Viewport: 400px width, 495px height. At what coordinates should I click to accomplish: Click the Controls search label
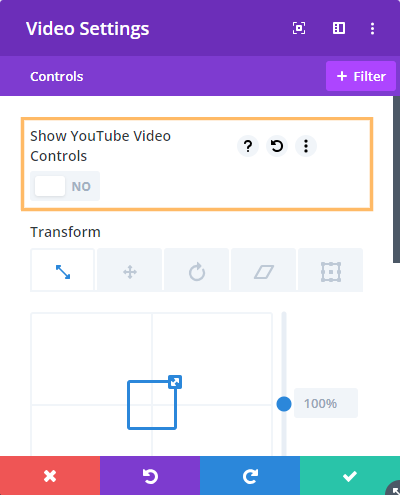point(57,76)
